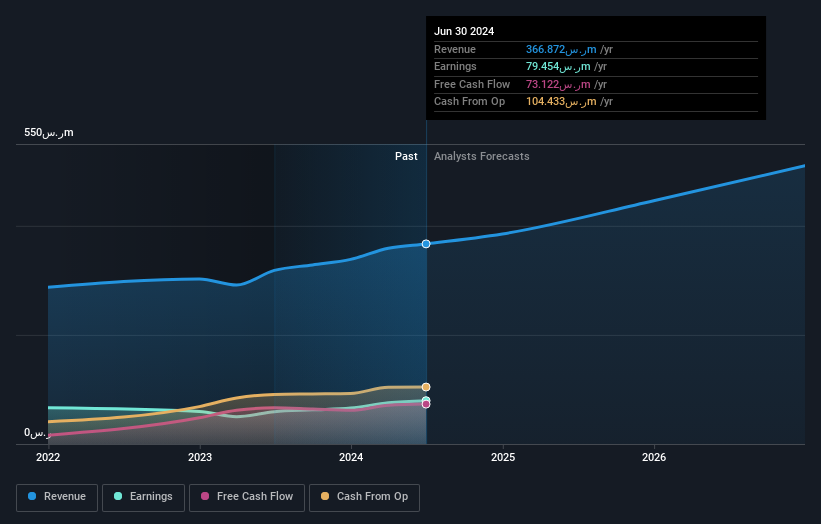
Task: Toggle the Revenue legend series
Action: 57,497
